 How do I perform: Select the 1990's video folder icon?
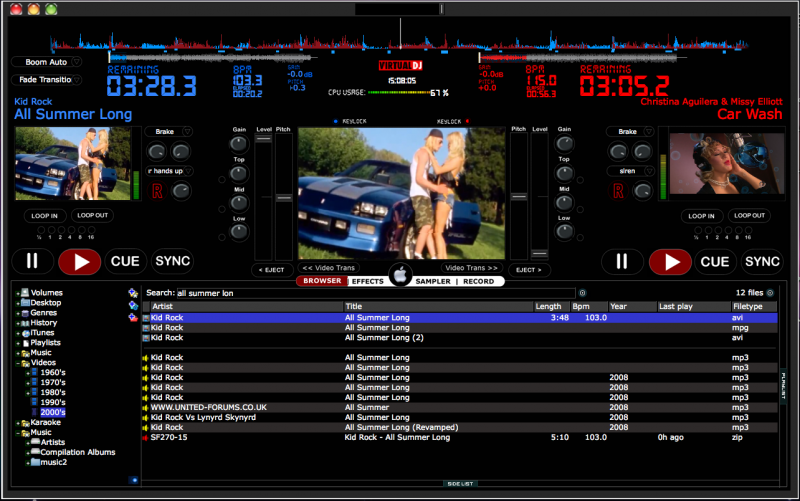(35, 402)
